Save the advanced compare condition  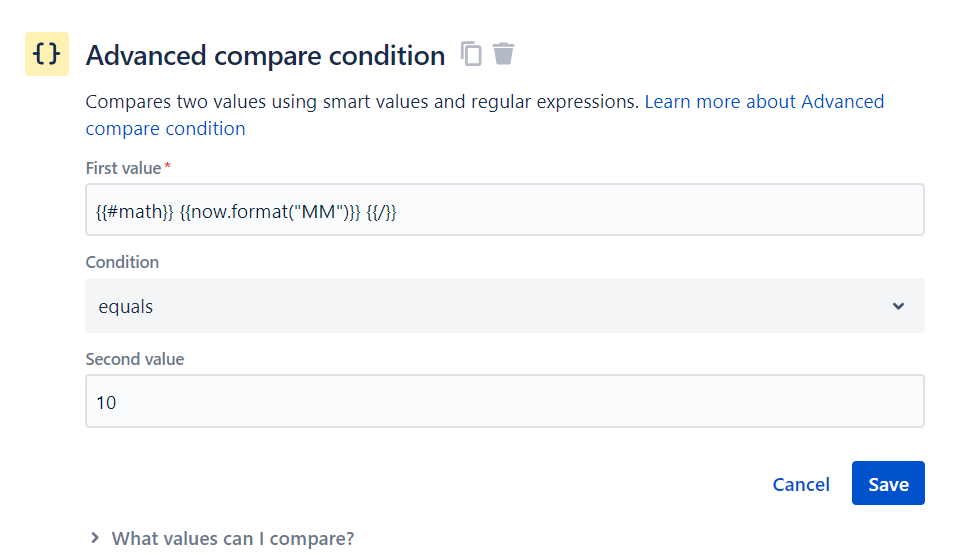coord(888,483)
